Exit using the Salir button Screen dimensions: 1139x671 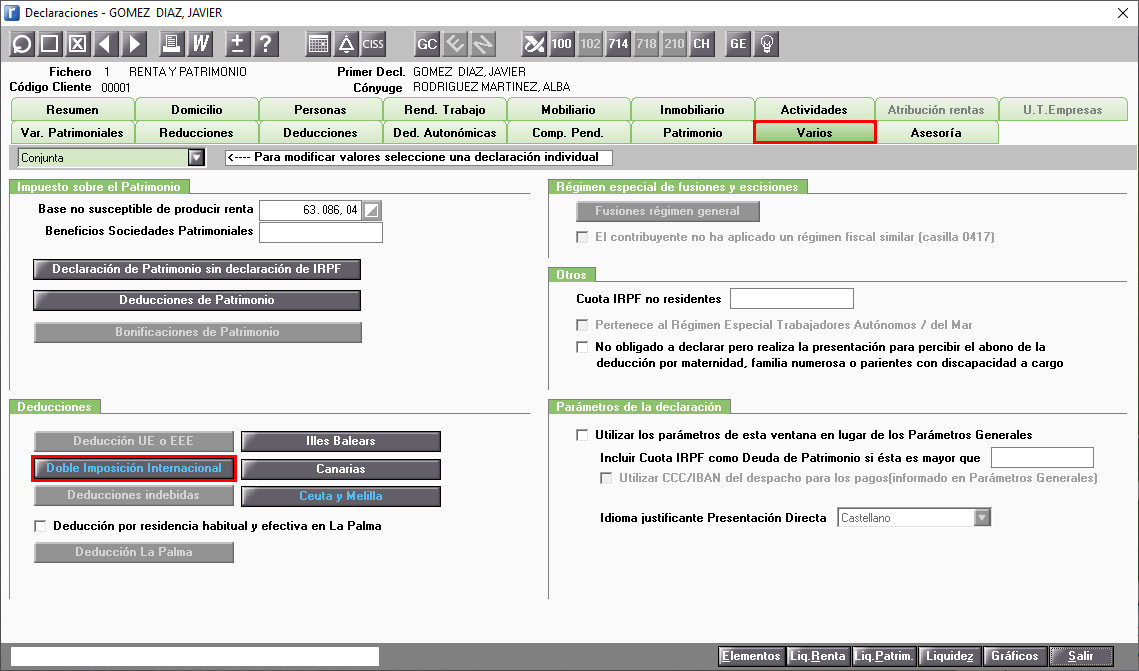pos(1081,656)
